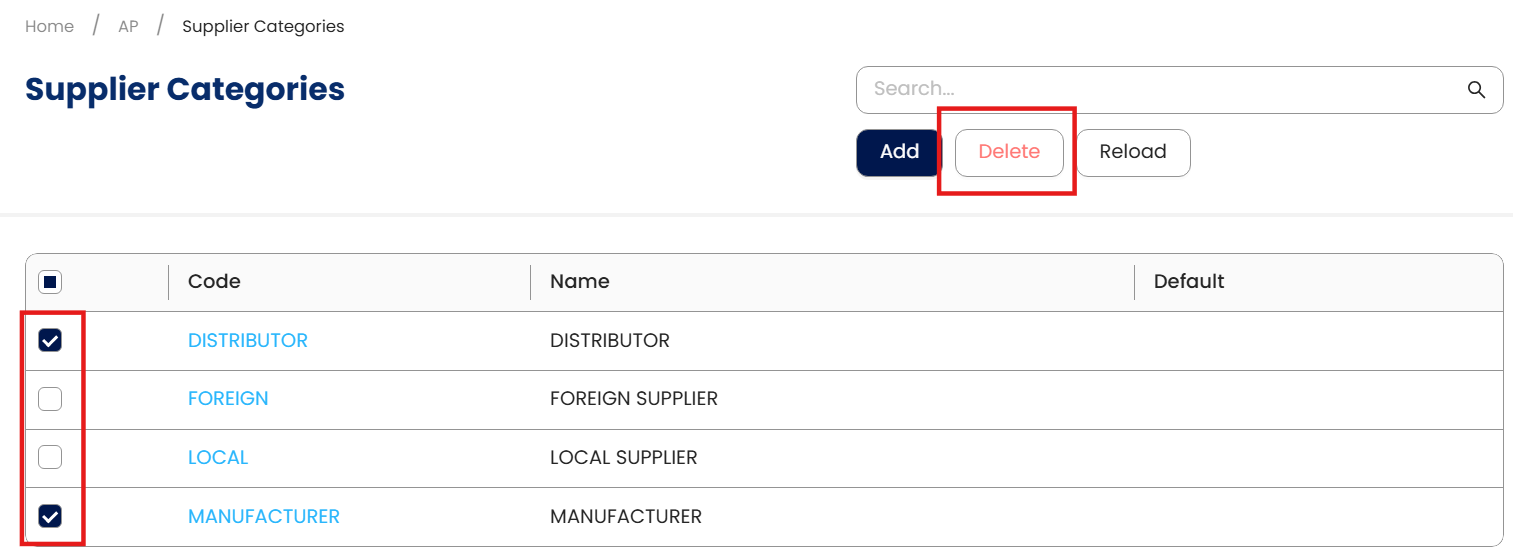Open the DISTRIBUTOR code link

[x=248, y=341]
